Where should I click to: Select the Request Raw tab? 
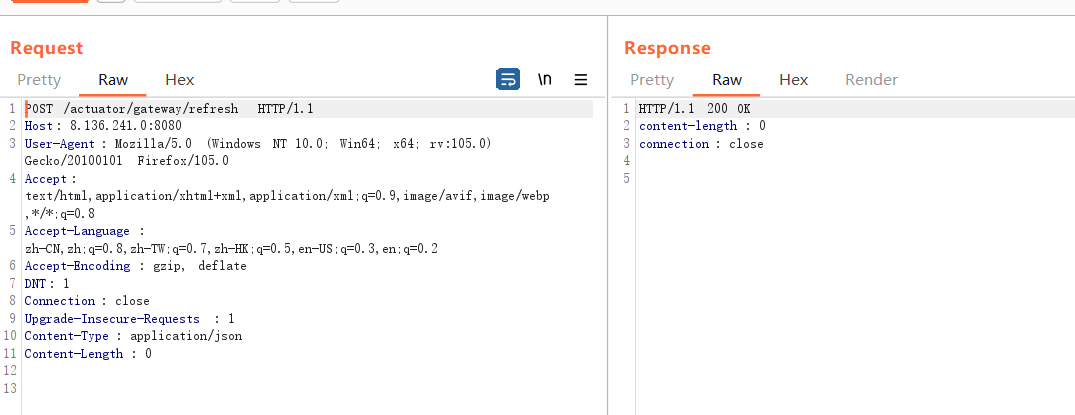click(x=113, y=80)
